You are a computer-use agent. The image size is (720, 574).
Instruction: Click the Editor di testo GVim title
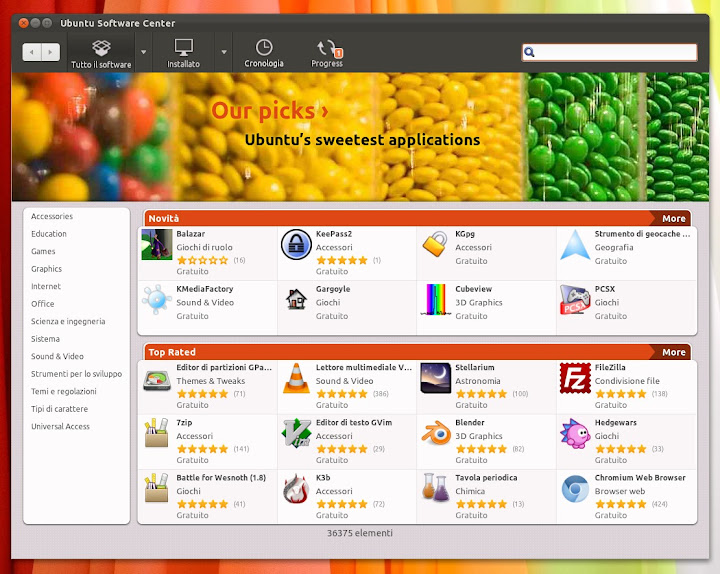[354, 422]
